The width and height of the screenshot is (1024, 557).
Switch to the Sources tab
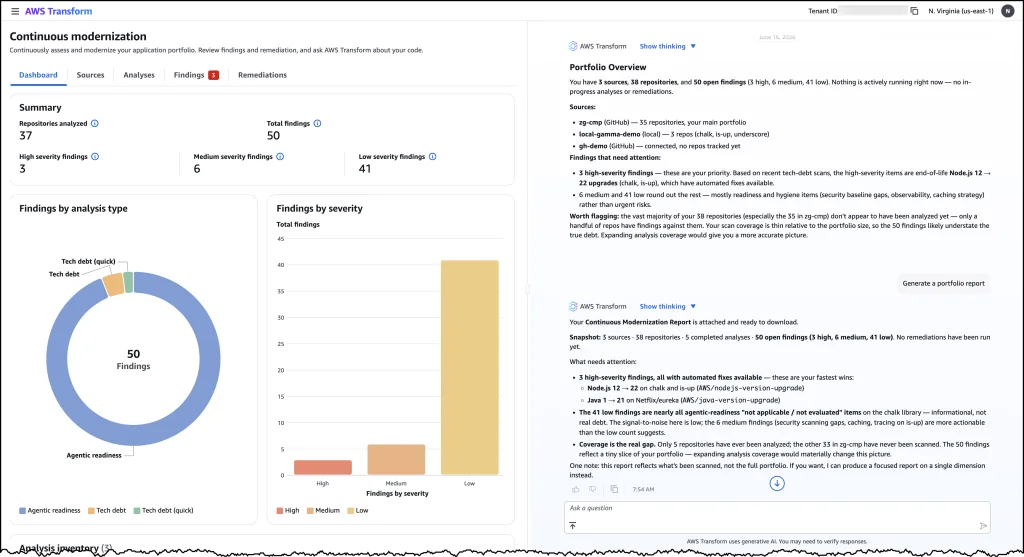pos(90,75)
